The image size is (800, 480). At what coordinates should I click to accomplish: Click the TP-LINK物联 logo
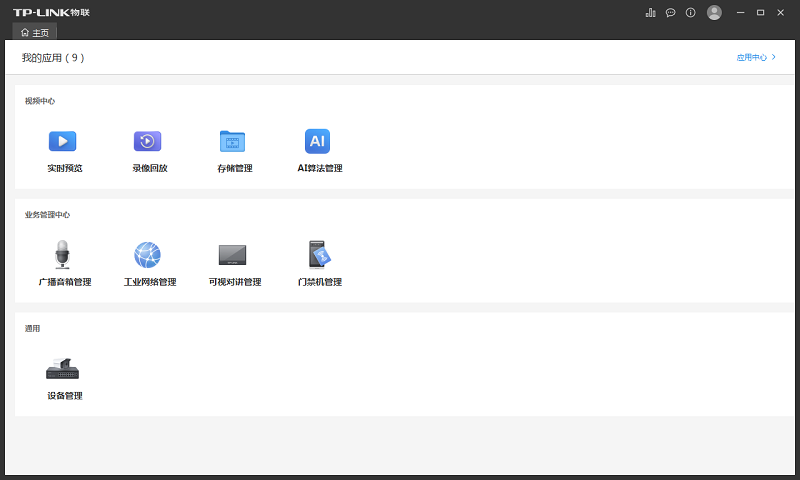coord(51,13)
